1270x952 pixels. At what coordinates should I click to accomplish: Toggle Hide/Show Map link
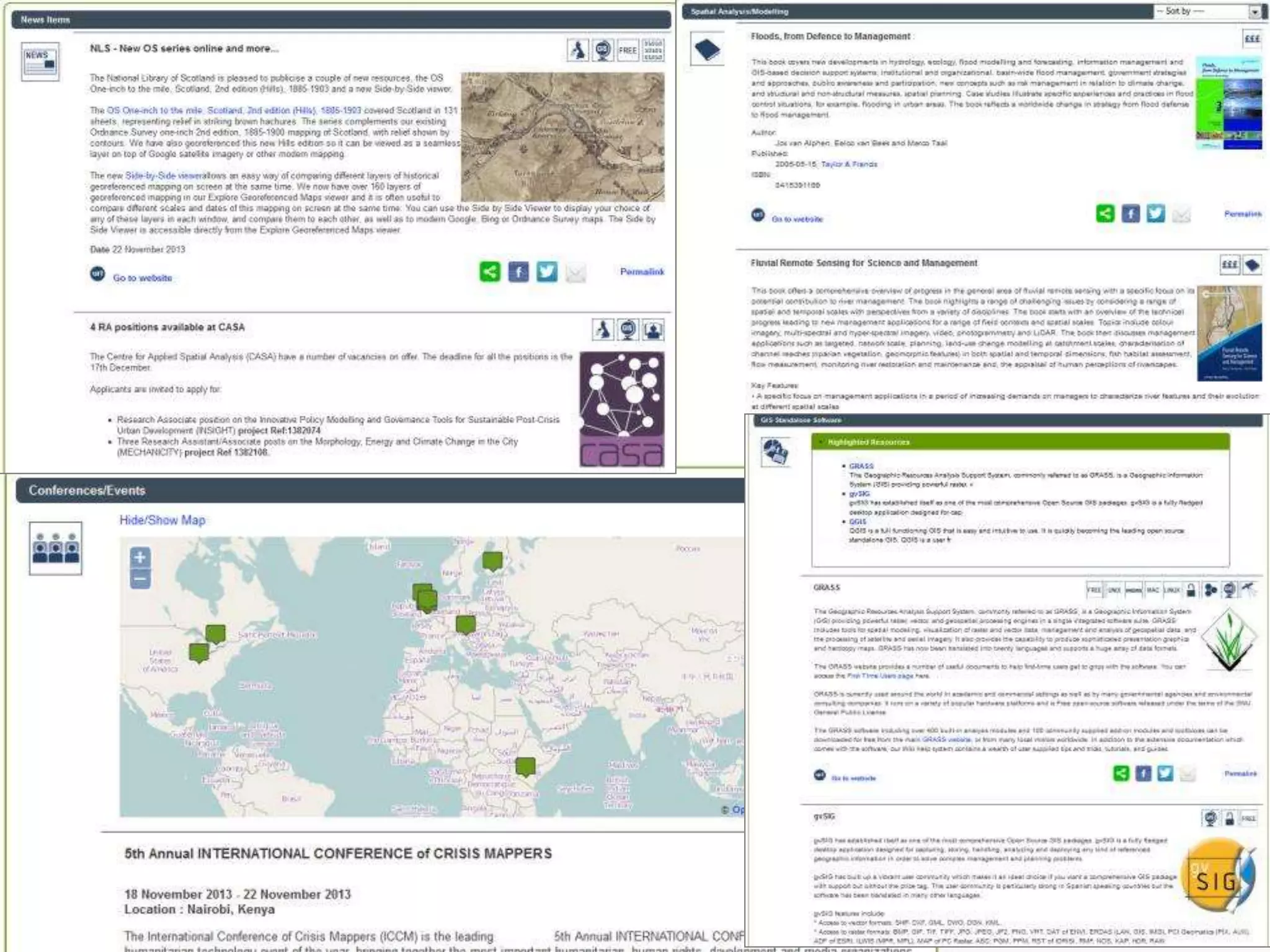162,520
